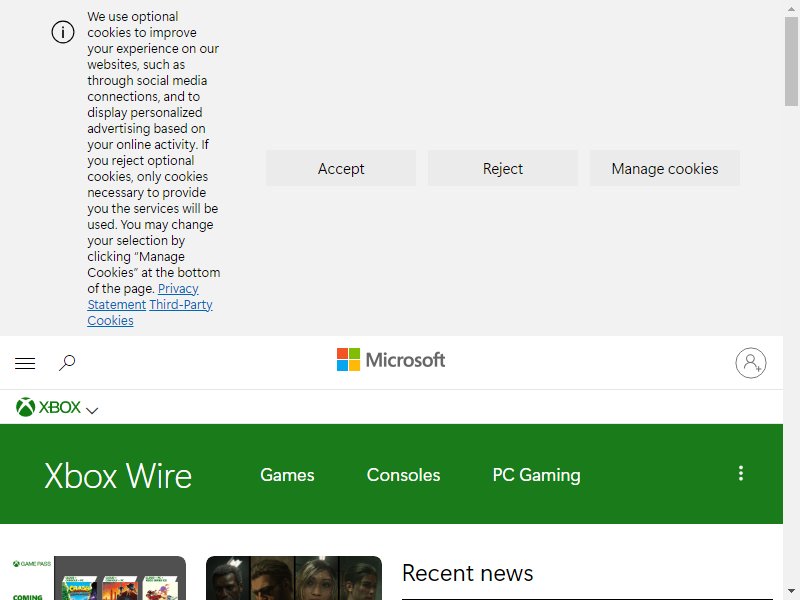800x600 pixels.
Task: Open the Games menu item
Action: [x=287, y=474]
